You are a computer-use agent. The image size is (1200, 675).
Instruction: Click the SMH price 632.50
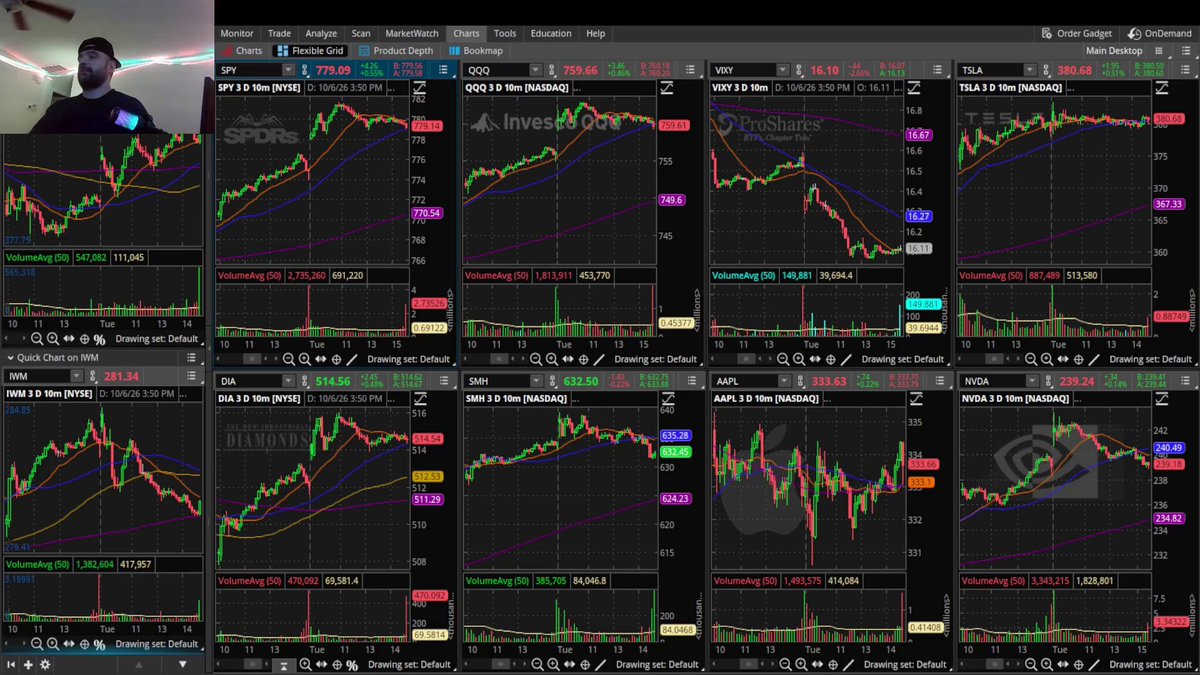click(x=581, y=381)
